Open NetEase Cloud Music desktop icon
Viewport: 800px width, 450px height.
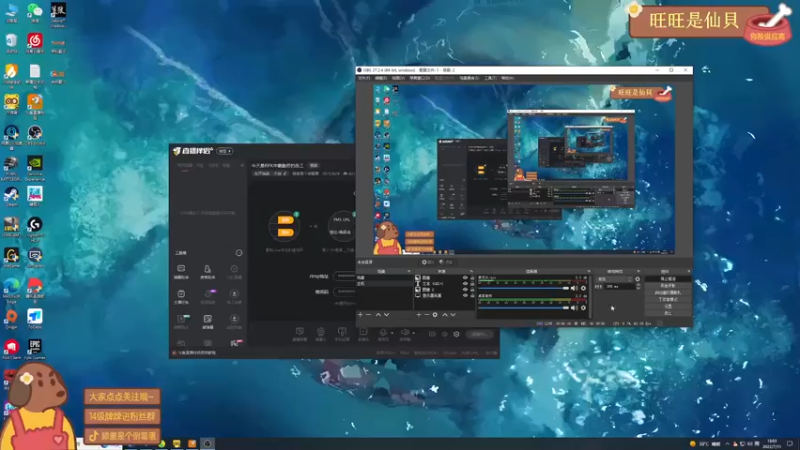pyautogui.click(x=35, y=43)
